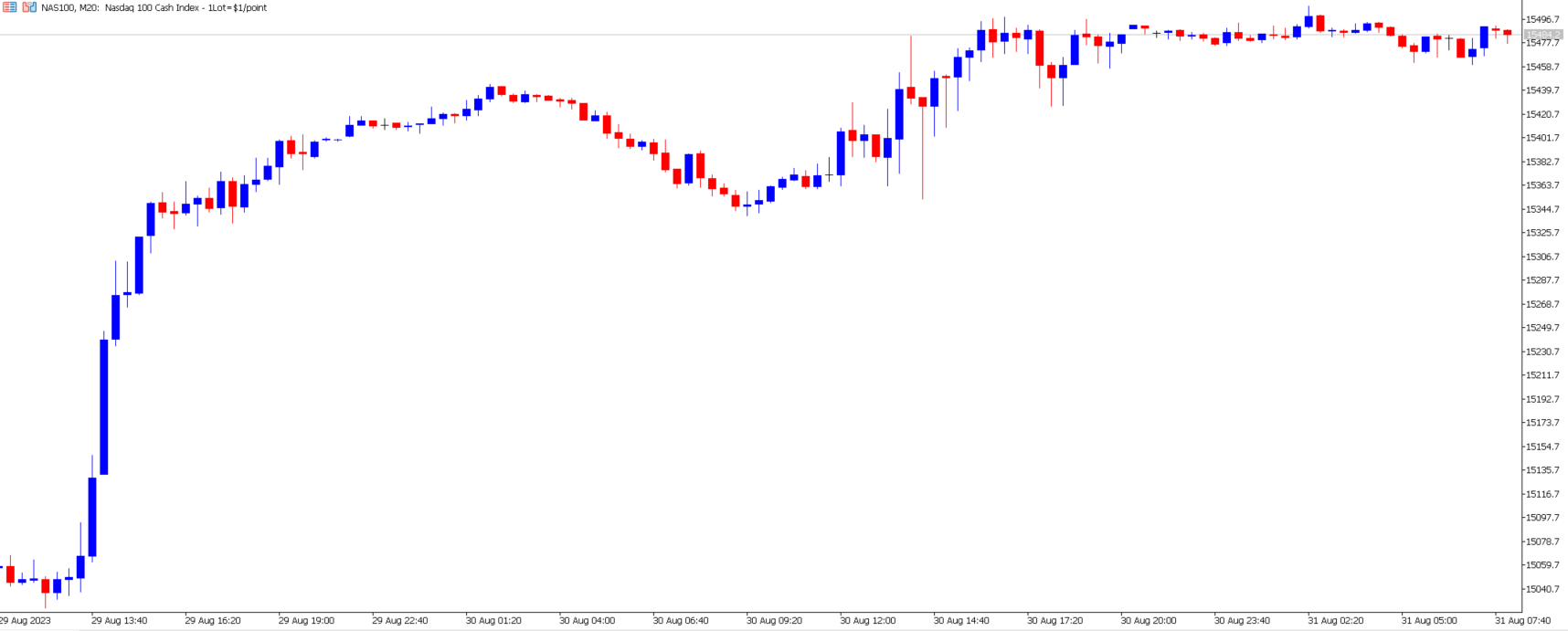
Task: Click the 29 Aug 2023 date label
Action: tap(26, 621)
